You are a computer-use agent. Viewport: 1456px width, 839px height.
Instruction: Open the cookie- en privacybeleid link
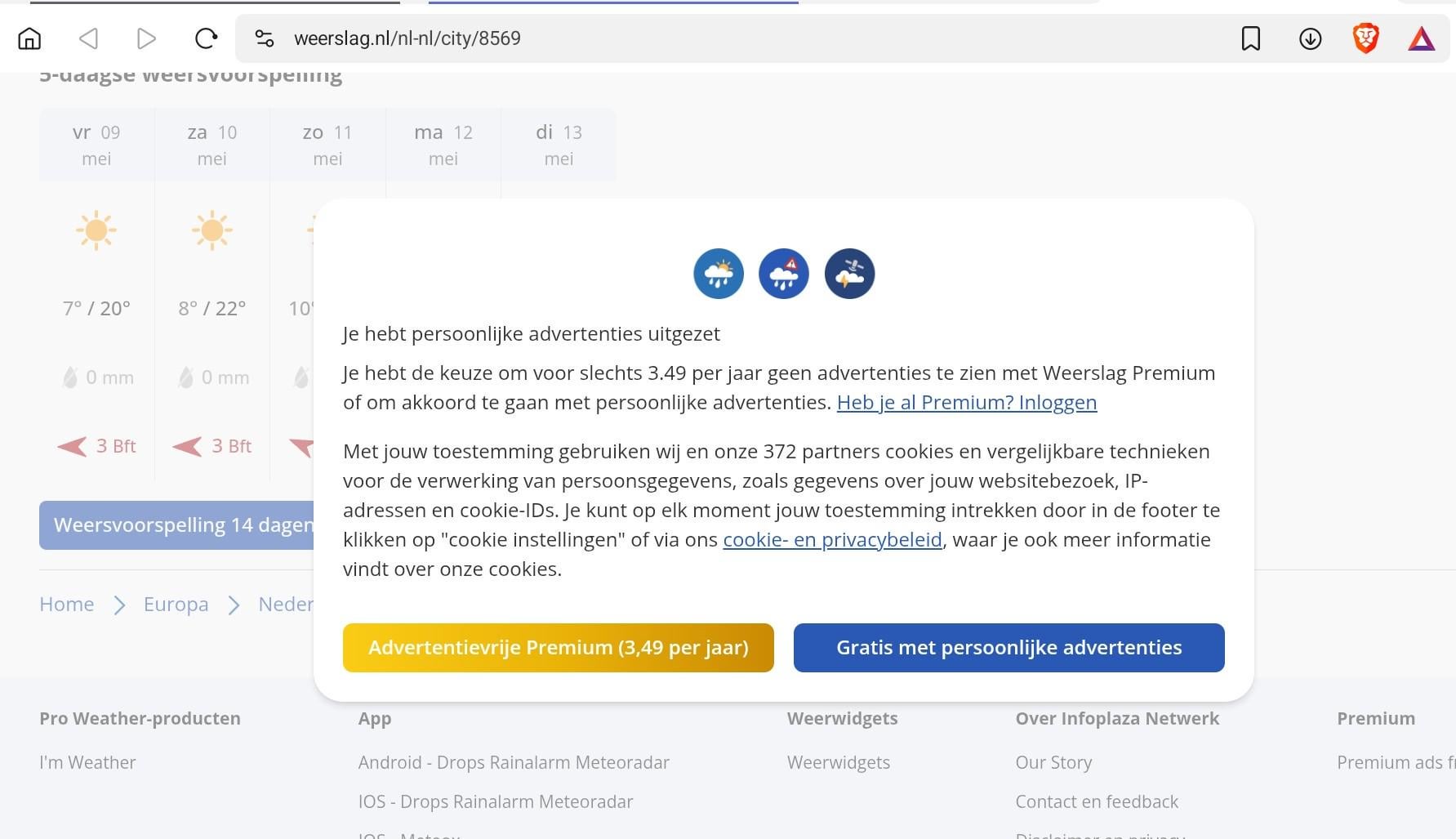[x=832, y=540]
